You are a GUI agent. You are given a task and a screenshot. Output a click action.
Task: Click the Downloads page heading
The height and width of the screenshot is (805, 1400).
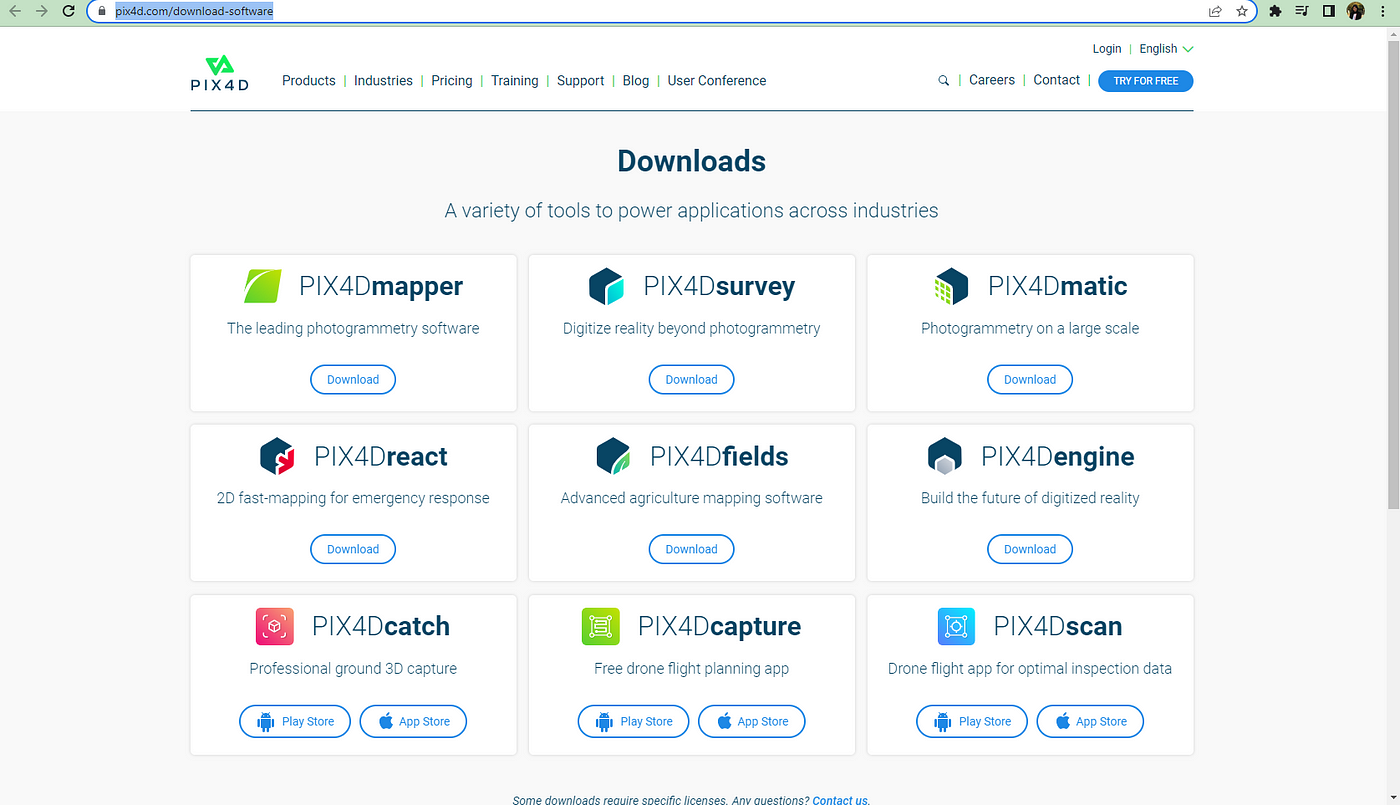(692, 161)
